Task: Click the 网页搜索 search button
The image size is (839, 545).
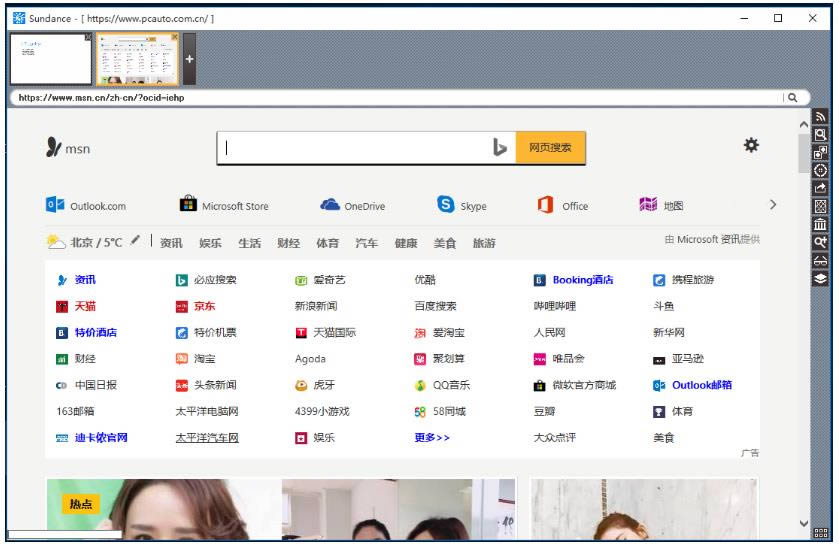Action: [550, 148]
